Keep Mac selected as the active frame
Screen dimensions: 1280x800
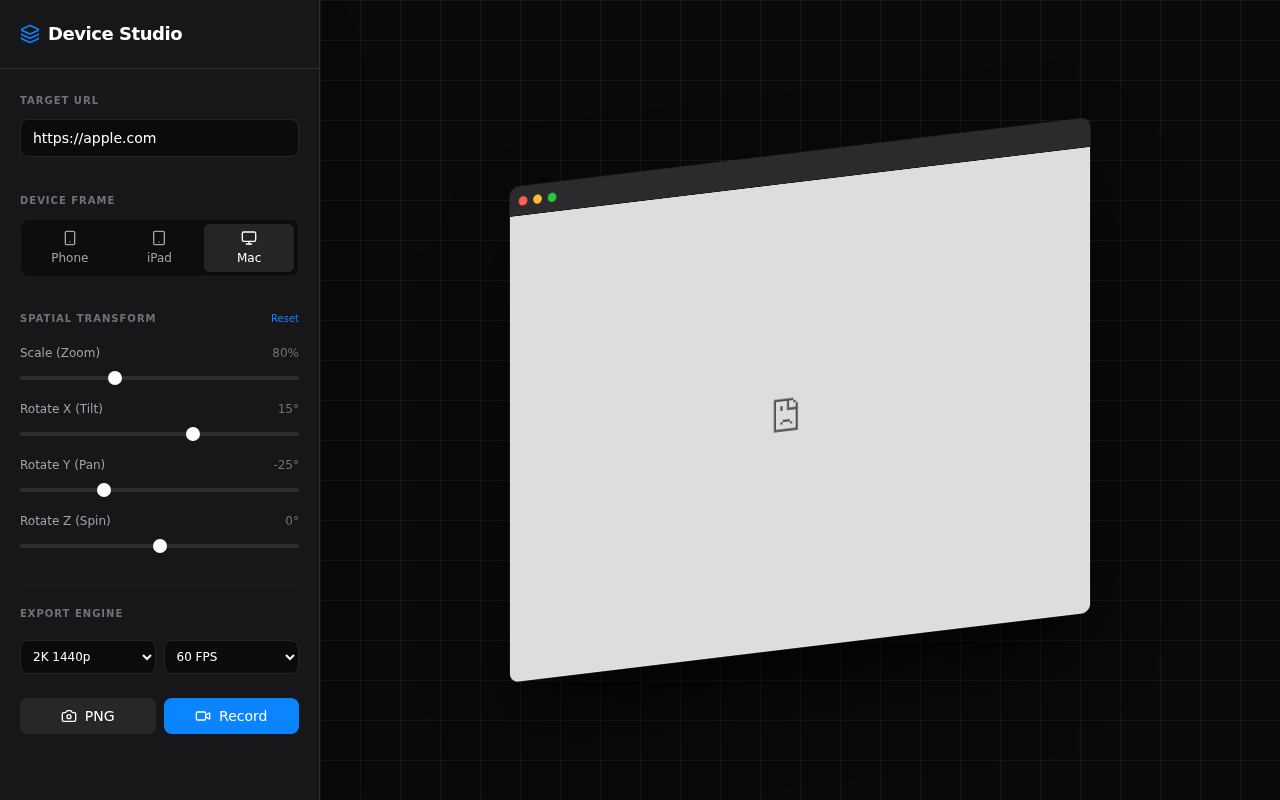[x=248, y=247]
